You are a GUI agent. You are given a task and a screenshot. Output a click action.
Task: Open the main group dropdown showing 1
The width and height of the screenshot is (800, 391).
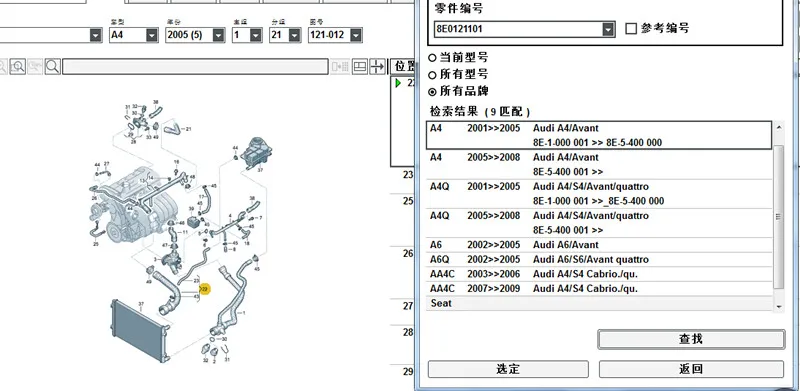pyautogui.click(x=256, y=35)
